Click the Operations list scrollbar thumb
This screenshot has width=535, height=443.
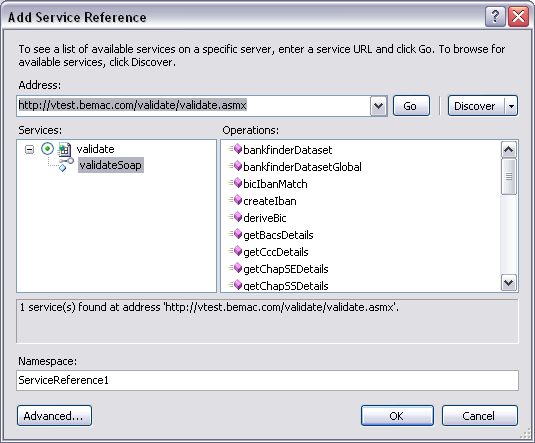click(509, 176)
